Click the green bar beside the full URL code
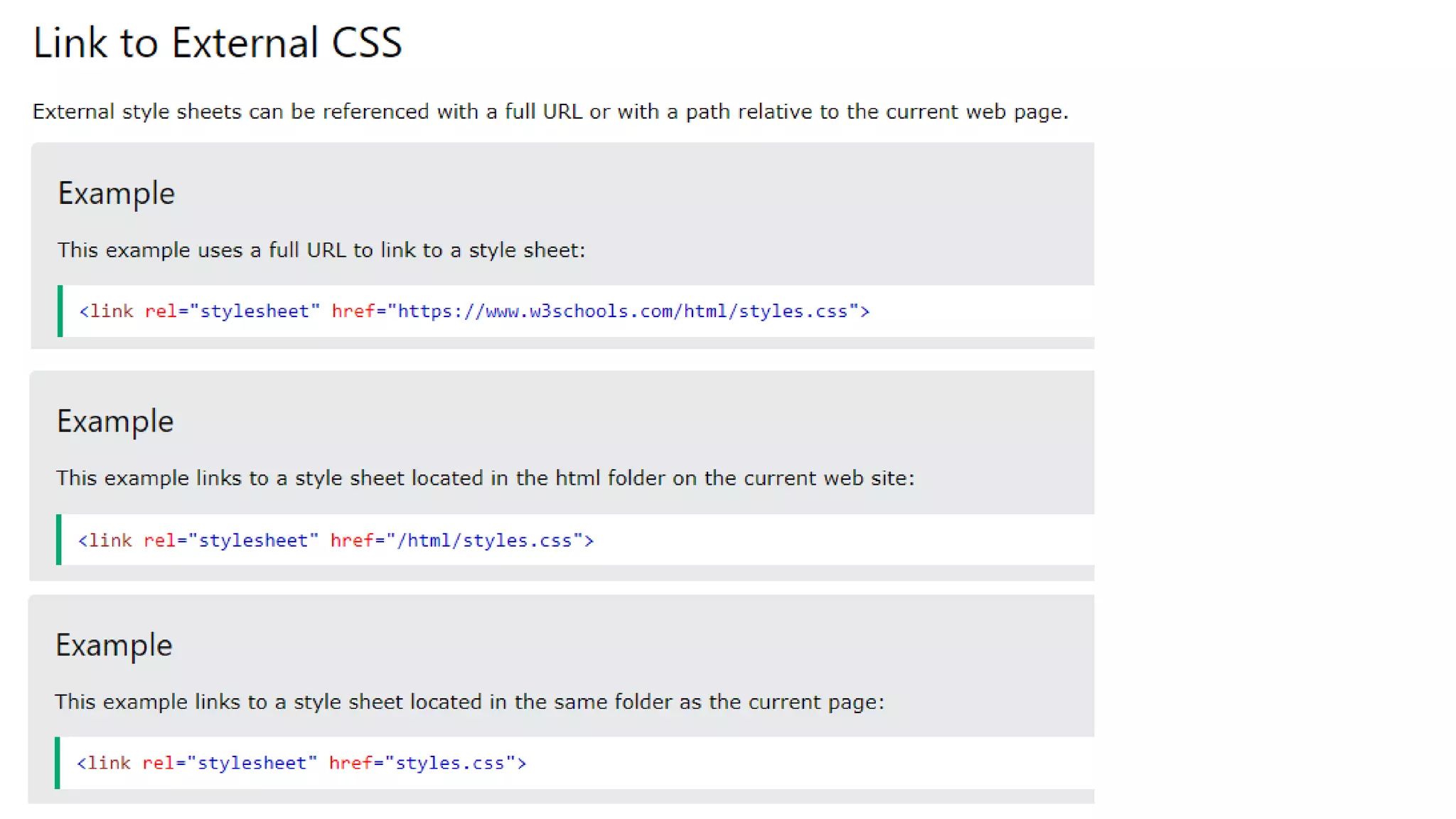1456x819 pixels. (60, 311)
